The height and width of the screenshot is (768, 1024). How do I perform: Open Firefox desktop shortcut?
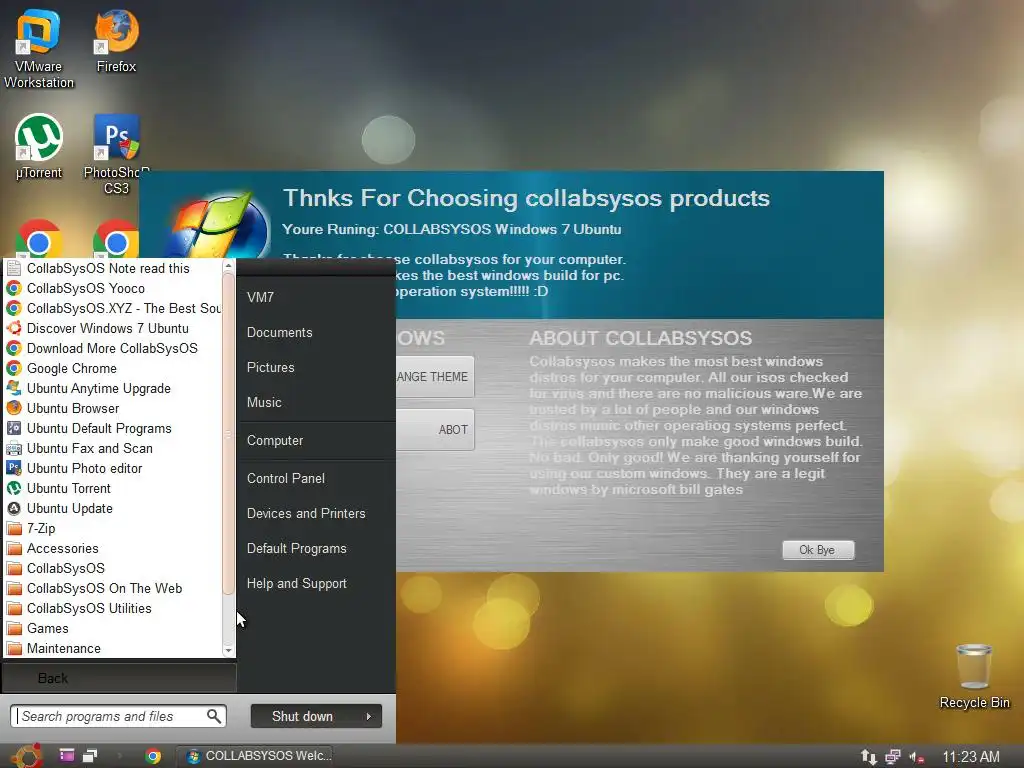116,40
